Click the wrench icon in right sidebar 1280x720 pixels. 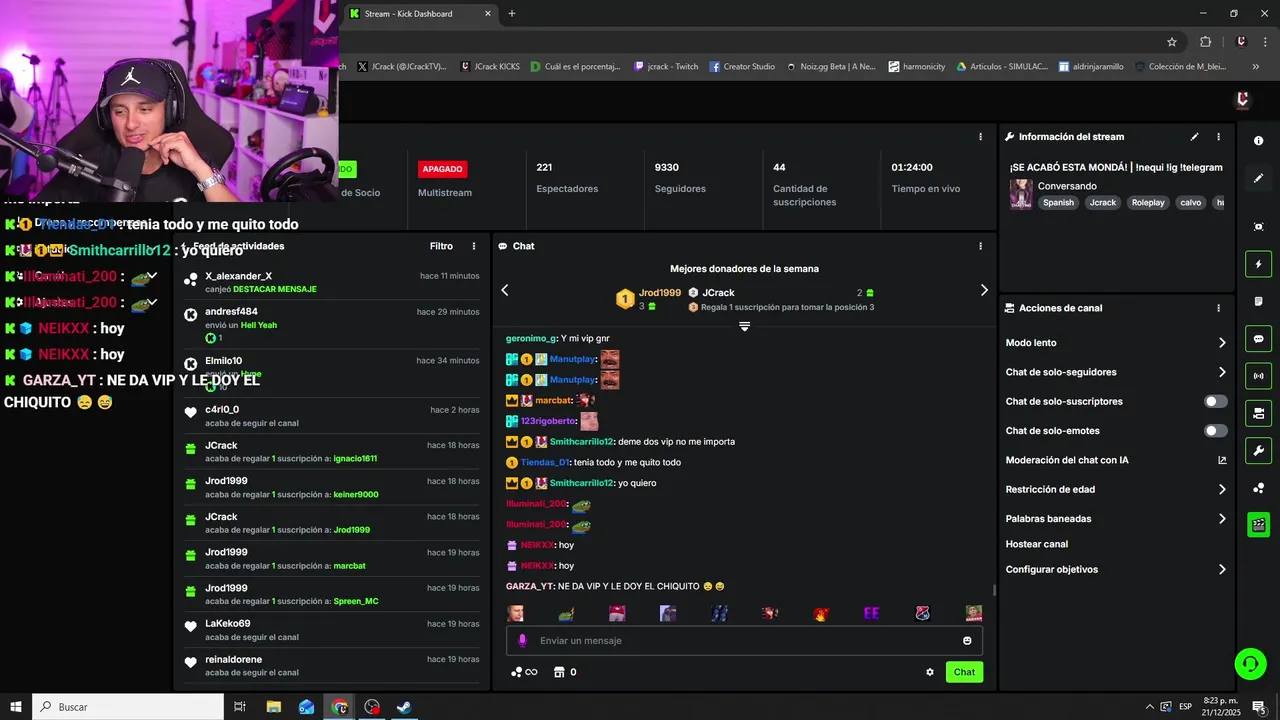(x=1258, y=450)
